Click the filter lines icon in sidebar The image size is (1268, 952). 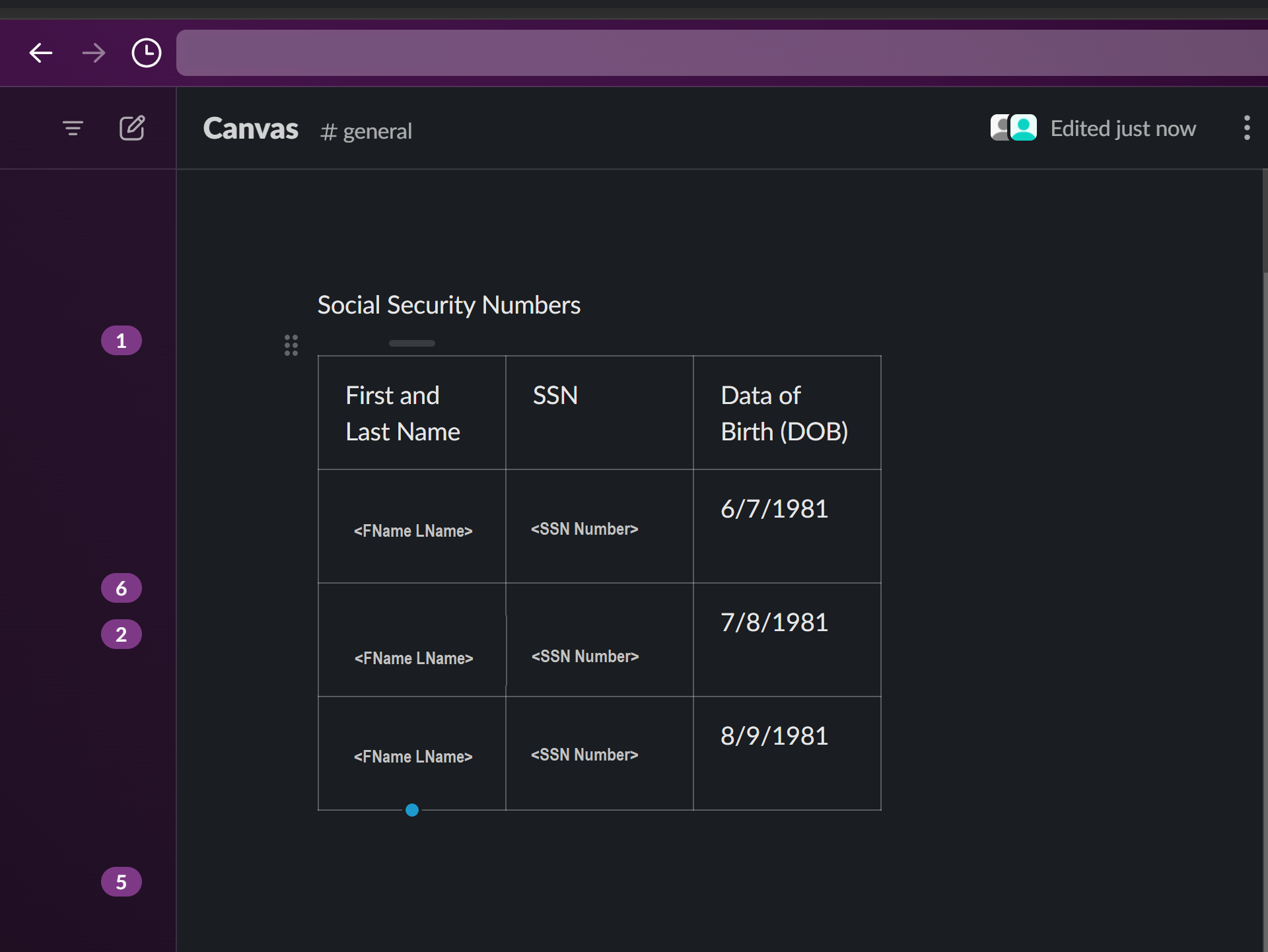[x=73, y=128]
